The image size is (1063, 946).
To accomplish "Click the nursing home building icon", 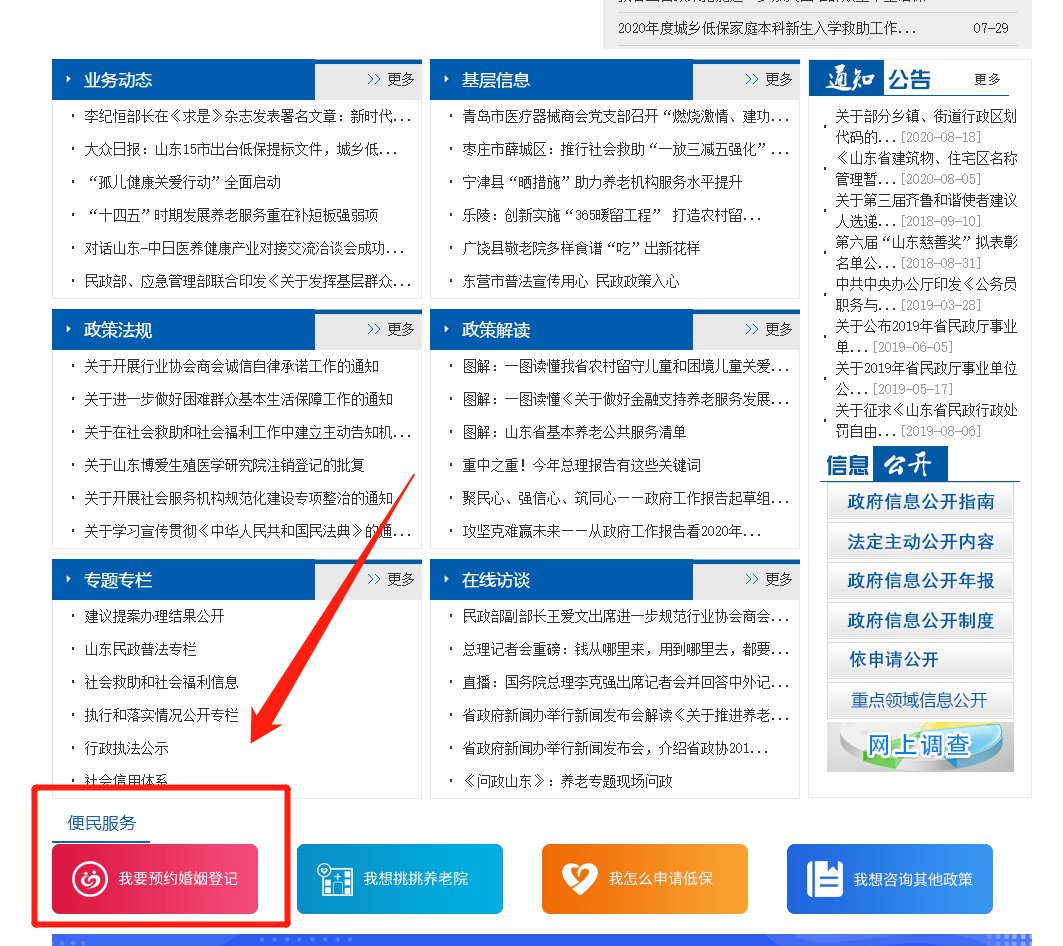I will click(x=335, y=879).
